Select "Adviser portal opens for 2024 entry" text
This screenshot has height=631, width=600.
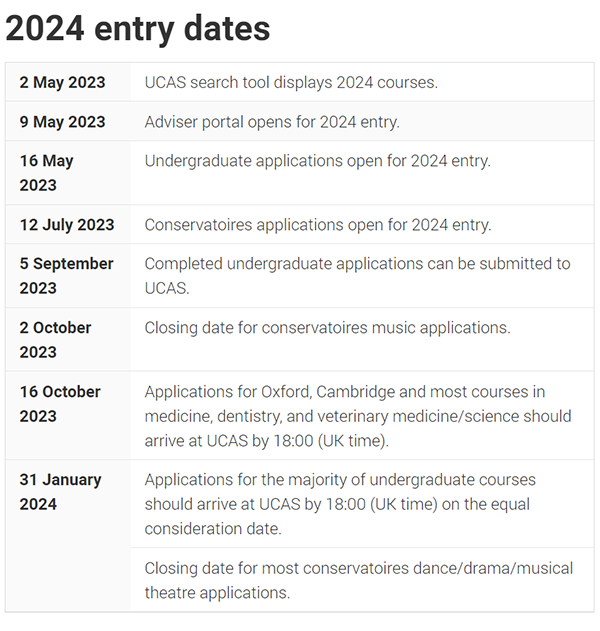click(272, 122)
